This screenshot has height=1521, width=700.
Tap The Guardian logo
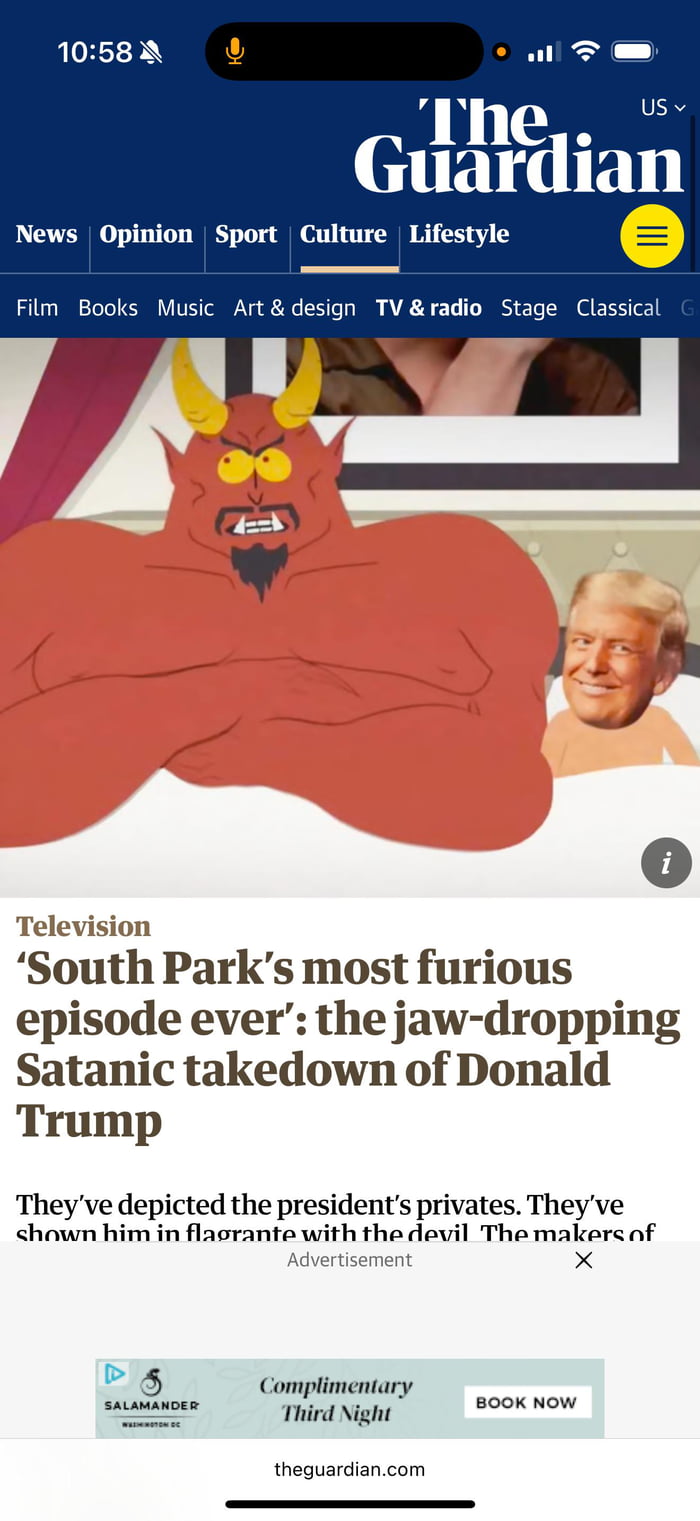click(519, 146)
